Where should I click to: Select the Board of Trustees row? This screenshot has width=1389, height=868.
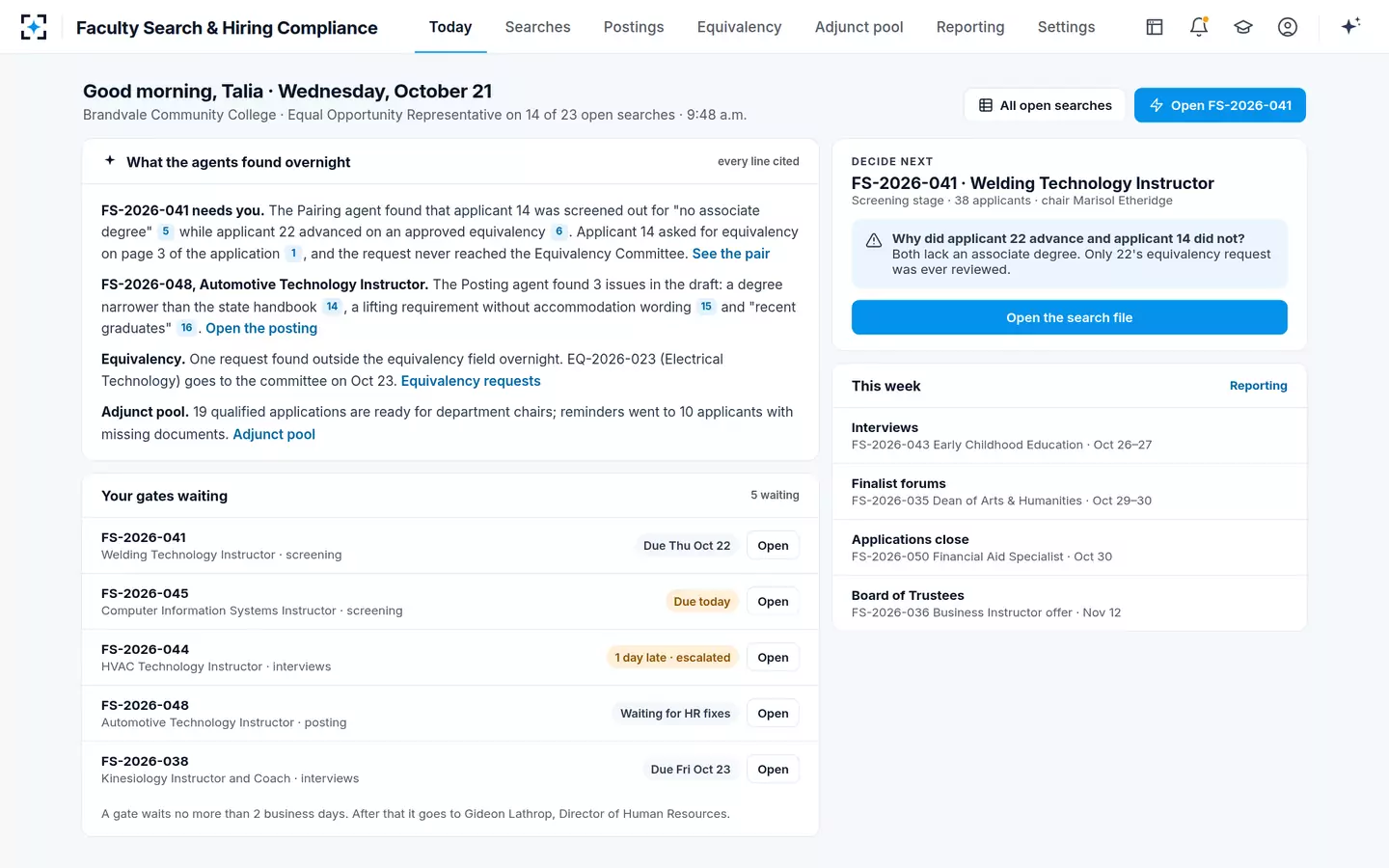point(1070,604)
